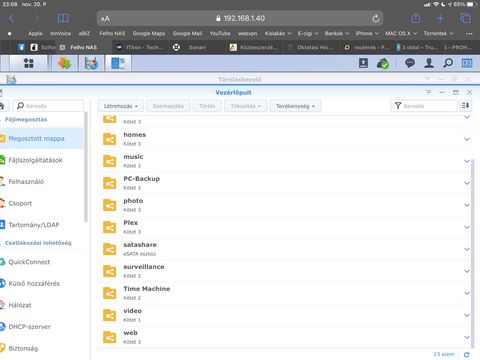Open the Titkosítás dropdown
480x360 pixels.
[x=246, y=106]
